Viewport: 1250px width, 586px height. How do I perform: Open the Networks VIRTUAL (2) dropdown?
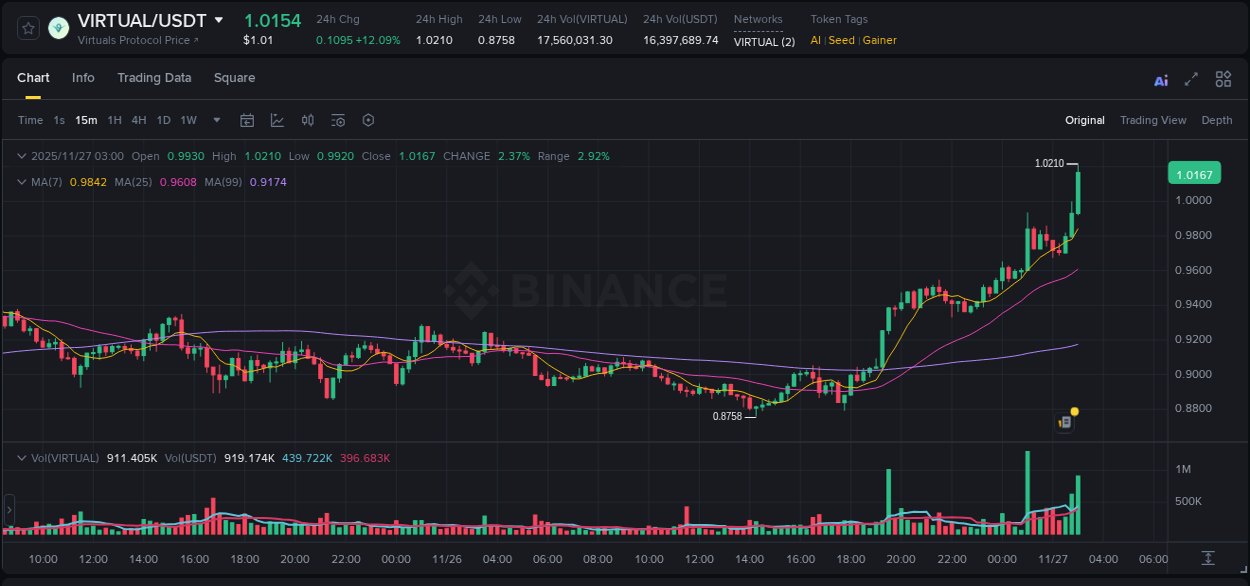click(x=763, y=42)
